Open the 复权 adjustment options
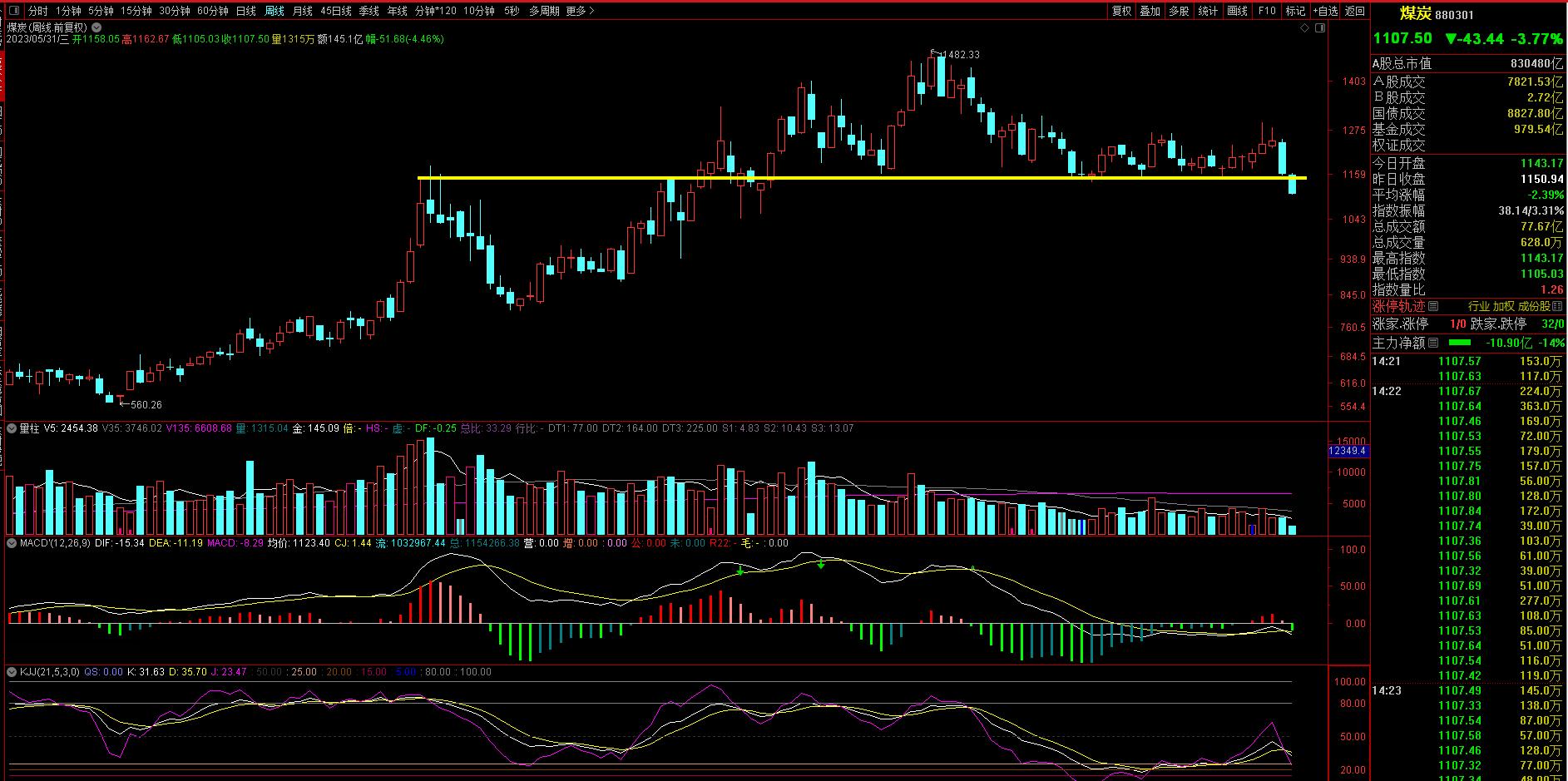 1121,11
